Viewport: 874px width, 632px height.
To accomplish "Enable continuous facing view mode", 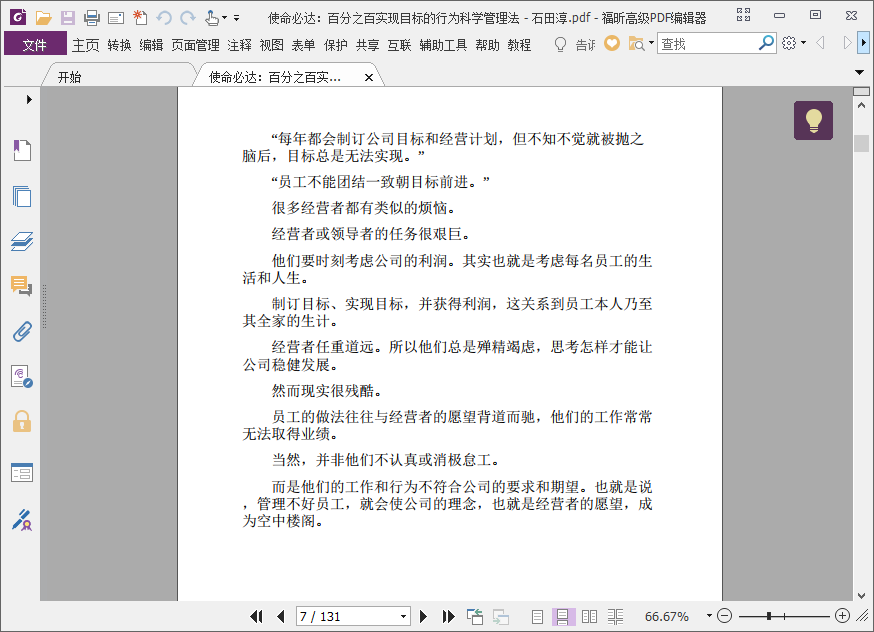I will [x=615, y=616].
